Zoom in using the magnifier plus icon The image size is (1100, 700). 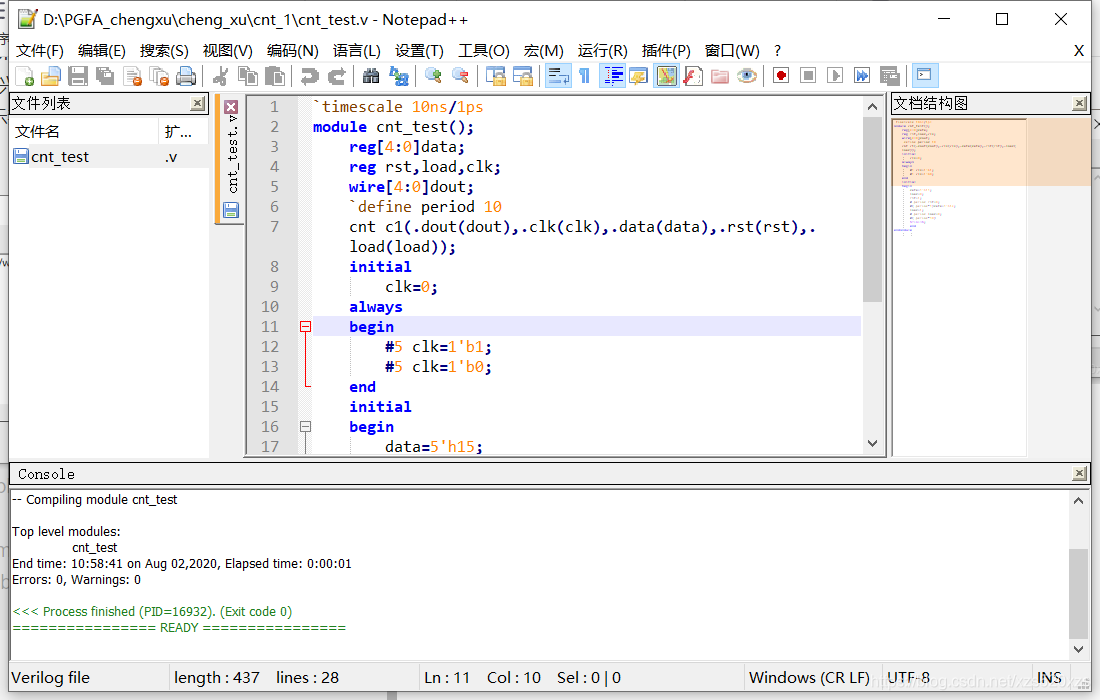point(433,76)
